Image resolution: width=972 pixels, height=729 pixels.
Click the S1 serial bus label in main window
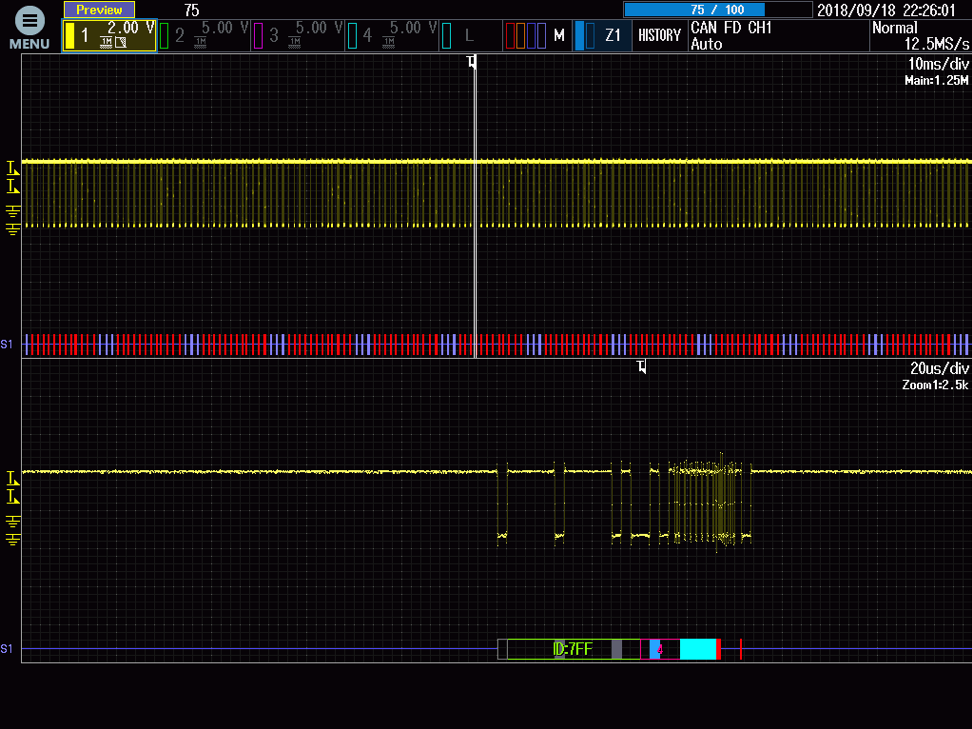click(7, 344)
